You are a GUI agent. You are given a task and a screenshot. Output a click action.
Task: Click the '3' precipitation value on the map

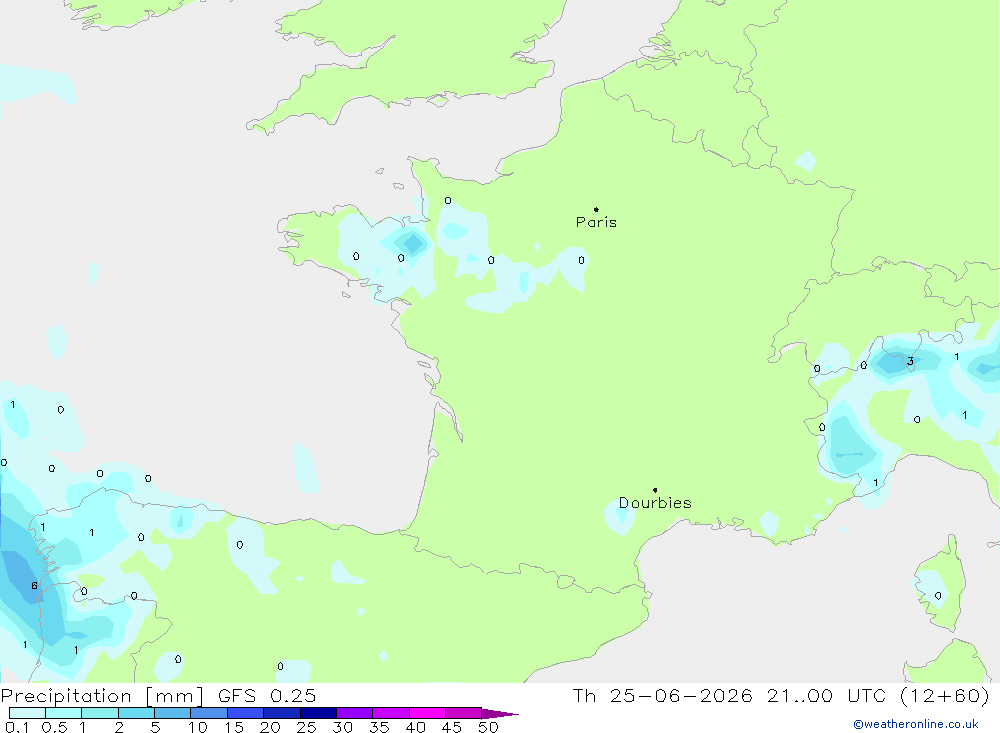(x=910, y=361)
